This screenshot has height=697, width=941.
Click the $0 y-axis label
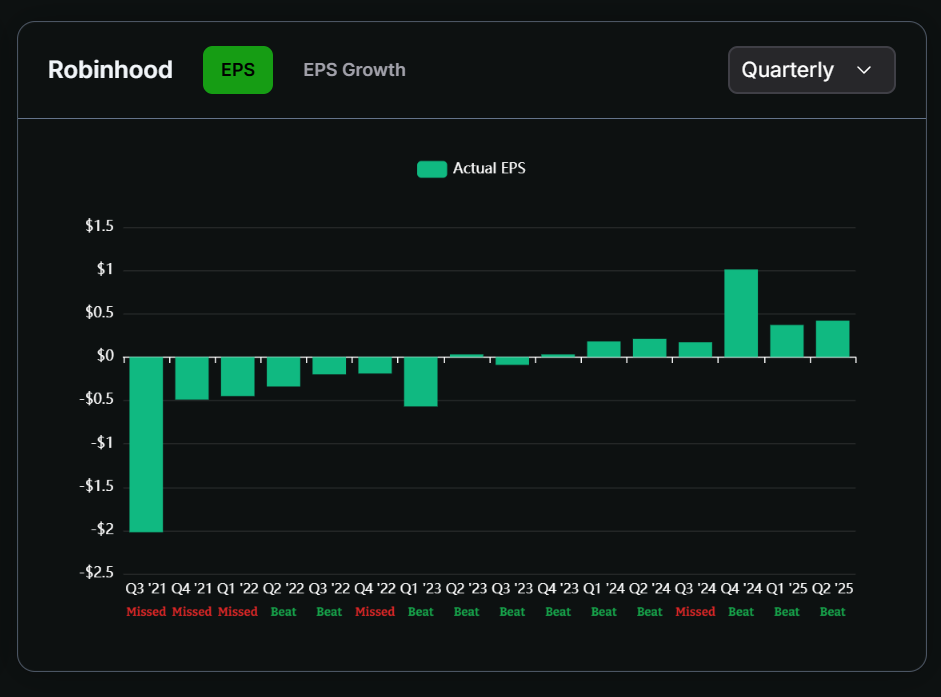(105, 356)
